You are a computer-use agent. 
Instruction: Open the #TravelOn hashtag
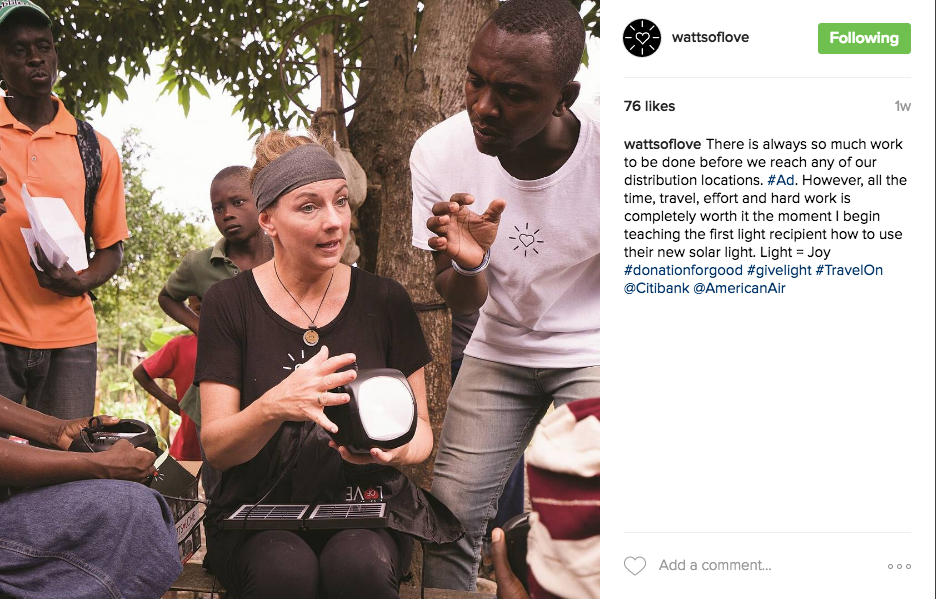point(849,270)
